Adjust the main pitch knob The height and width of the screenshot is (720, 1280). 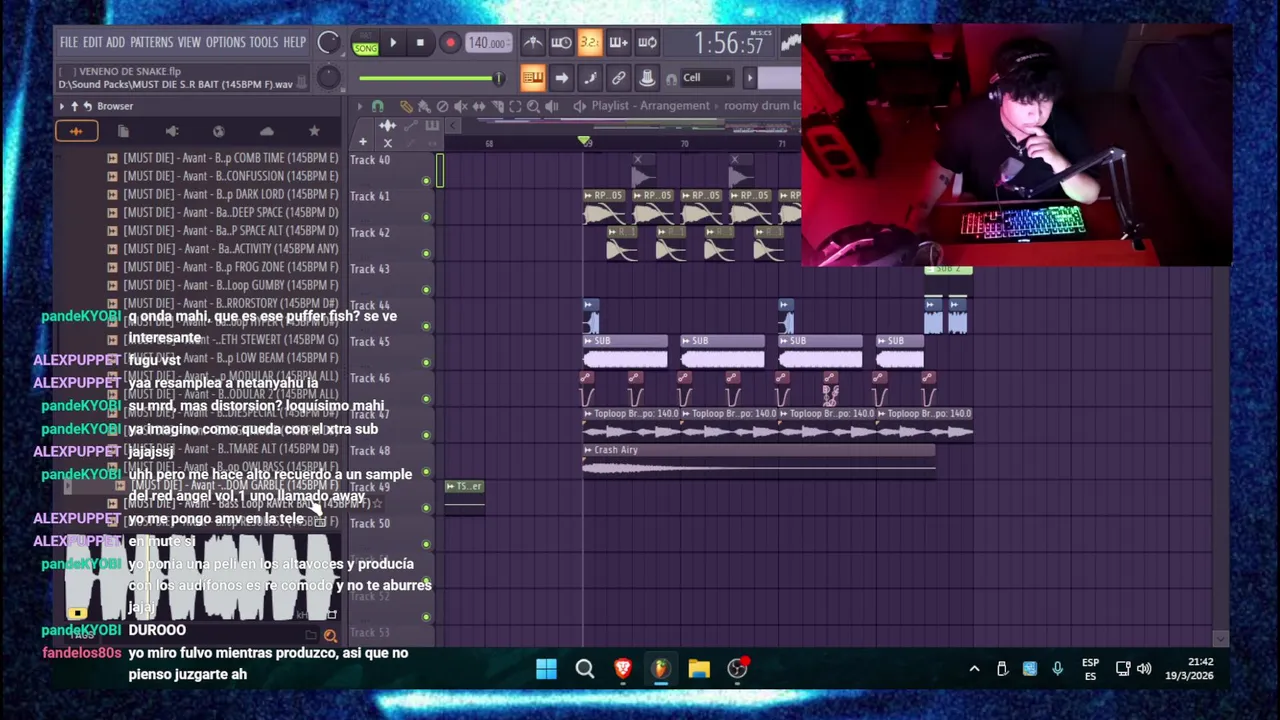tap(328, 78)
